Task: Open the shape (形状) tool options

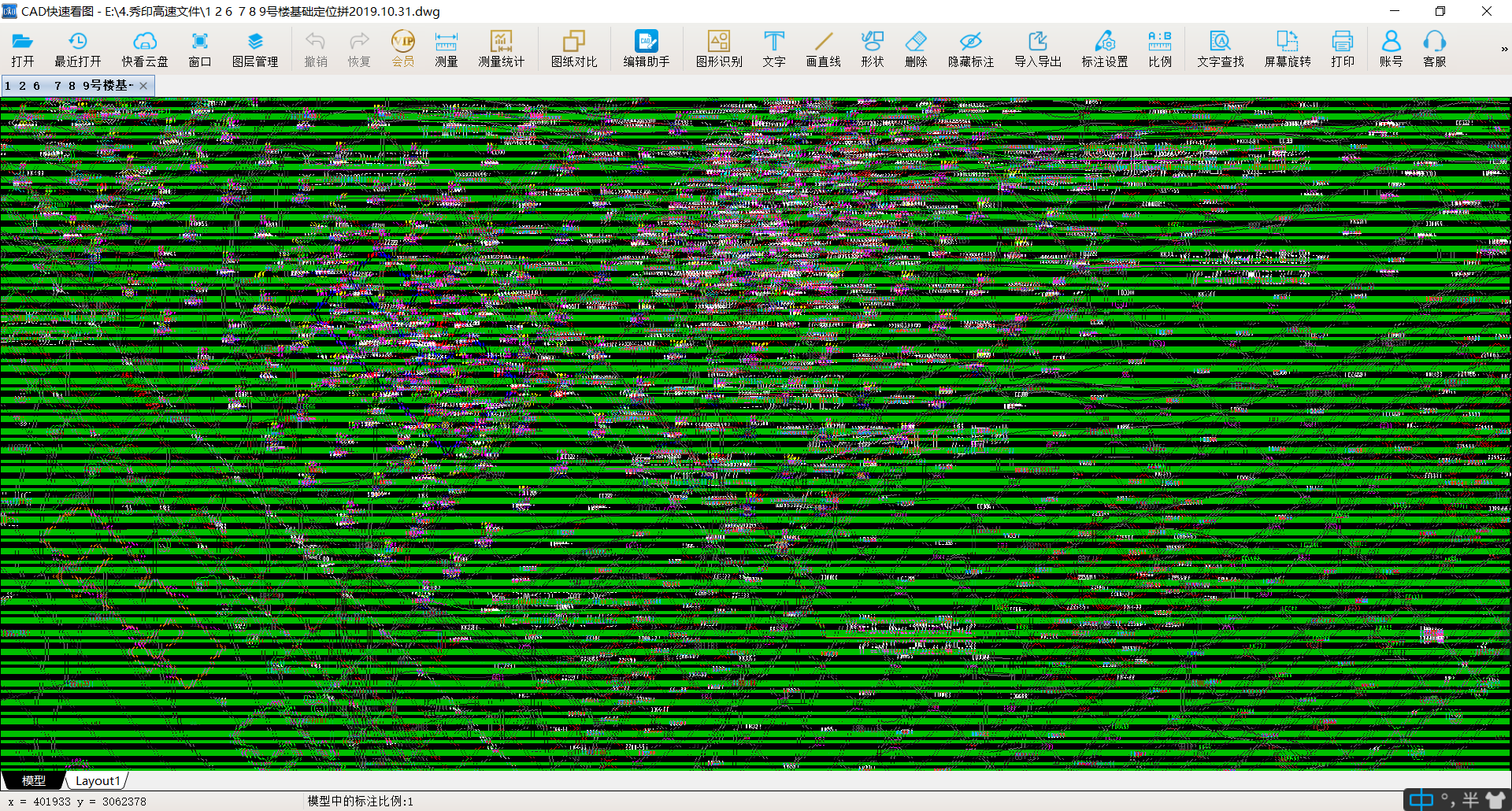Action: point(872,49)
